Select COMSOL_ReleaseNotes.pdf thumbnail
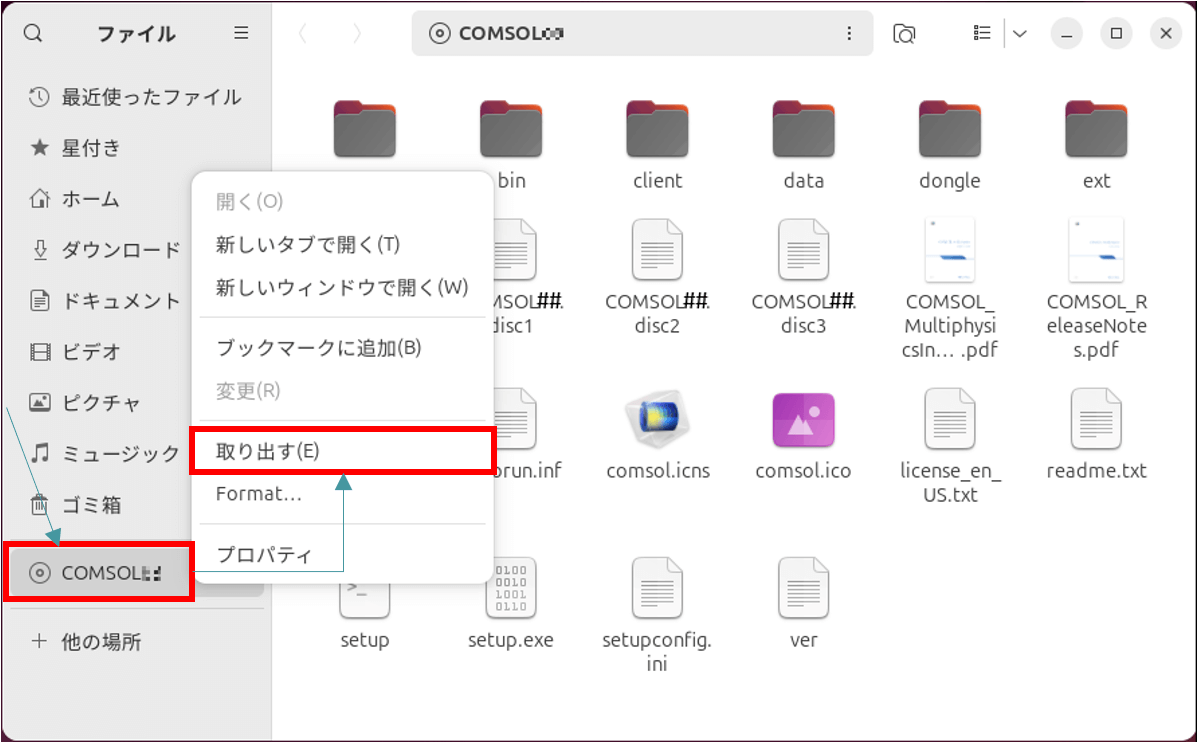 click(x=1096, y=250)
